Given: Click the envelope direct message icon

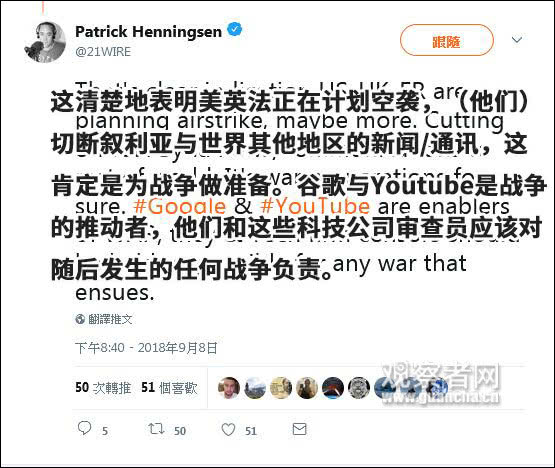Looking at the screenshot, I should pos(299,429).
